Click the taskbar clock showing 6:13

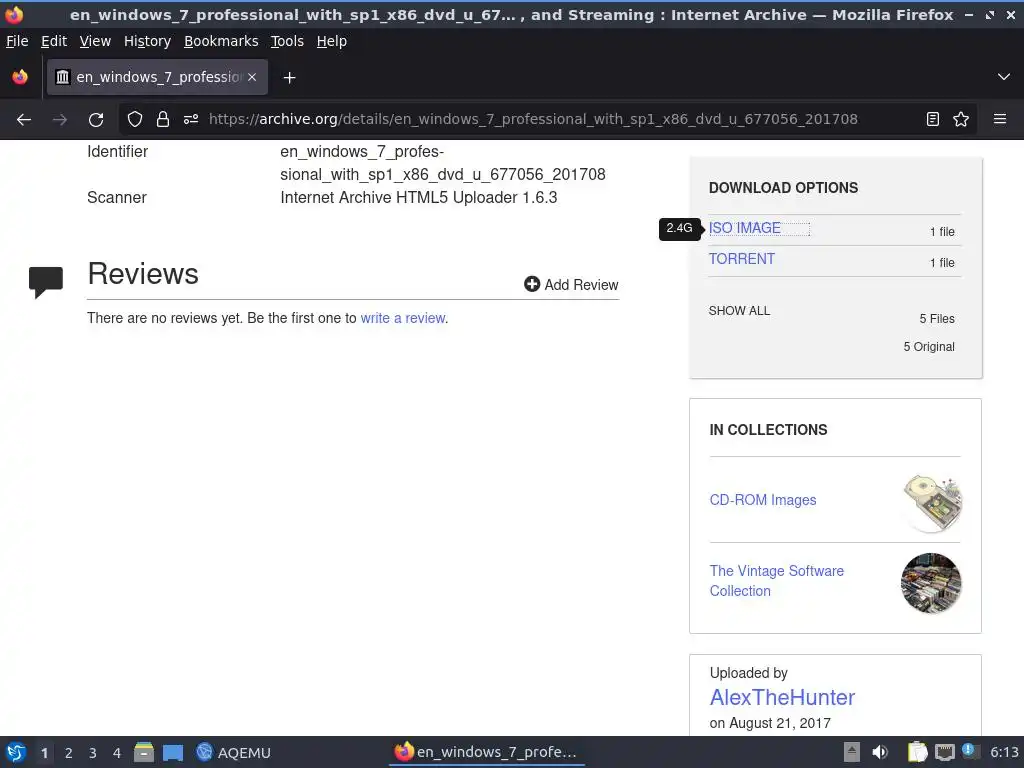(x=1004, y=752)
